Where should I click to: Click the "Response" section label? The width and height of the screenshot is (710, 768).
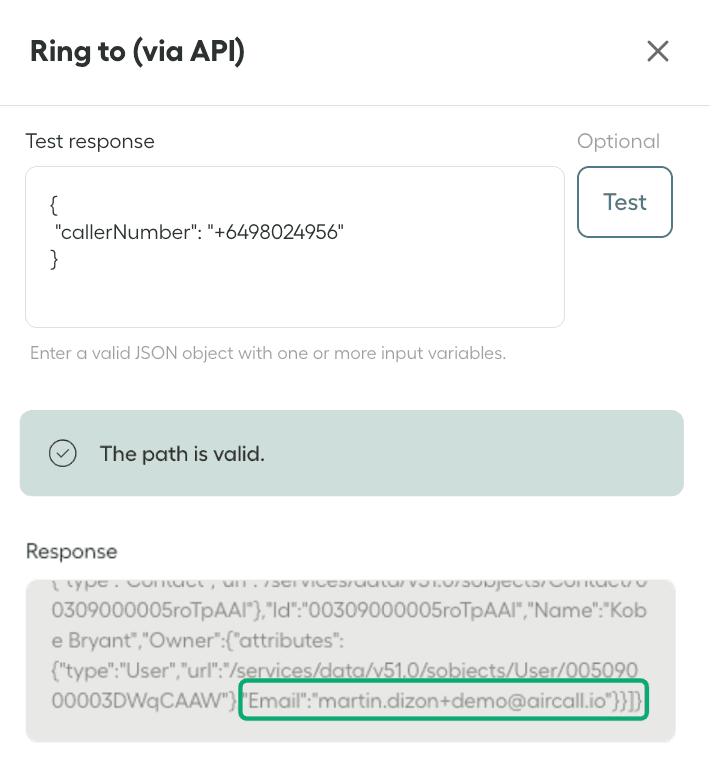click(71, 551)
